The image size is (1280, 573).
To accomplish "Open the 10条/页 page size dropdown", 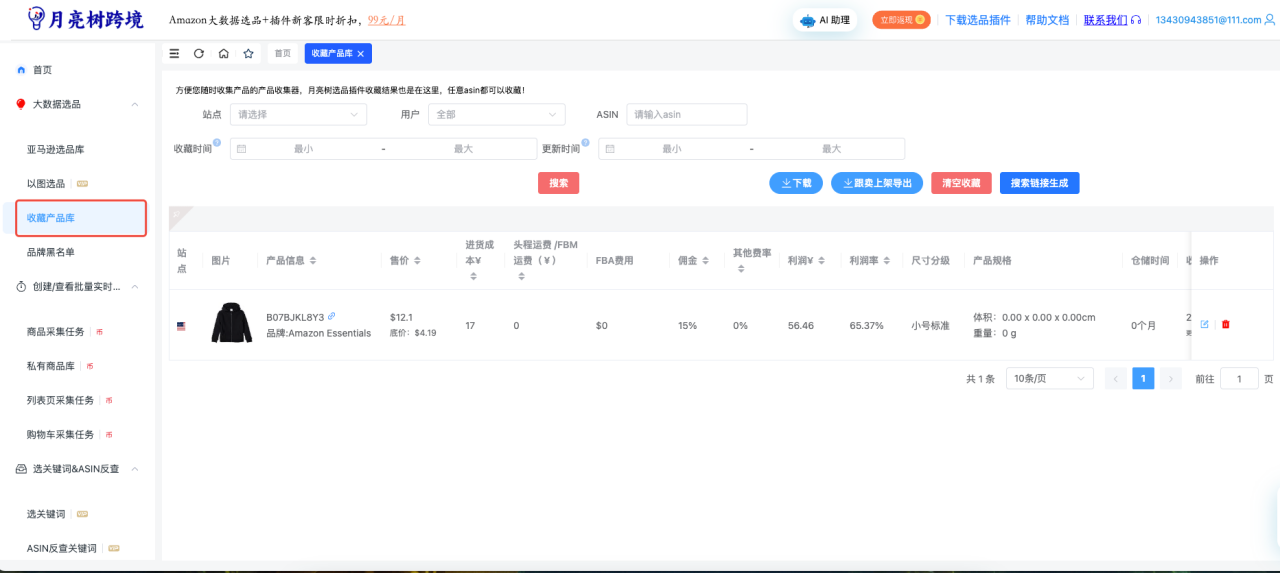I will [x=1049, y=379].
